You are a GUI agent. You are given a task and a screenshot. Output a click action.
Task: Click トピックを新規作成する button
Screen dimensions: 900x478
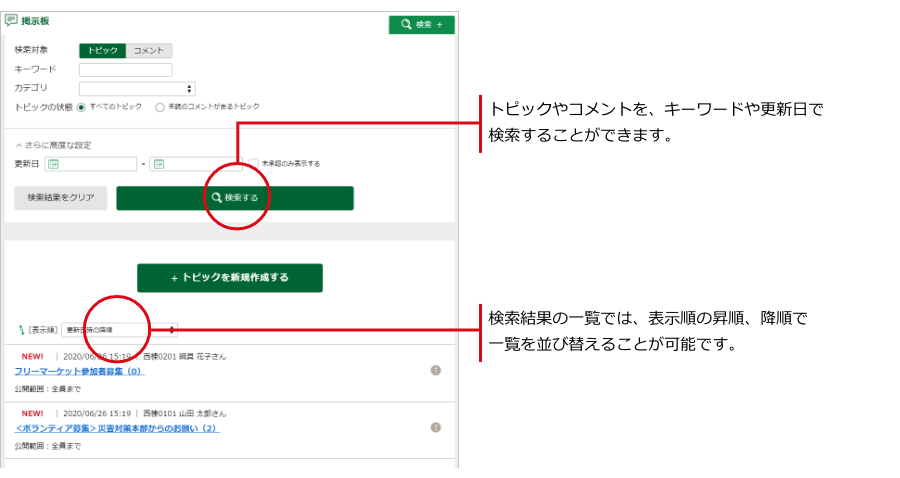pos(229,278)
